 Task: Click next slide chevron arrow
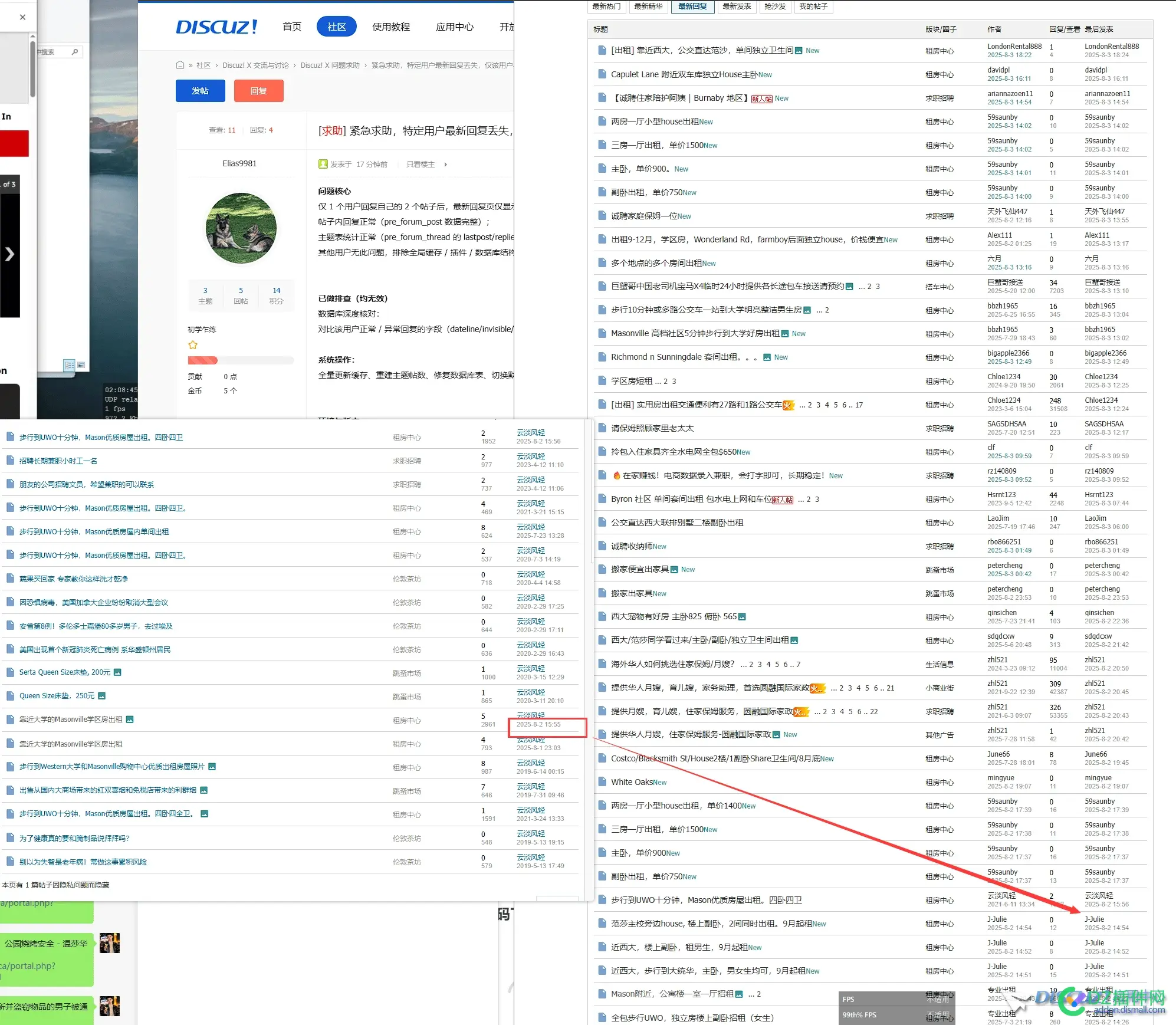(9, 254)
